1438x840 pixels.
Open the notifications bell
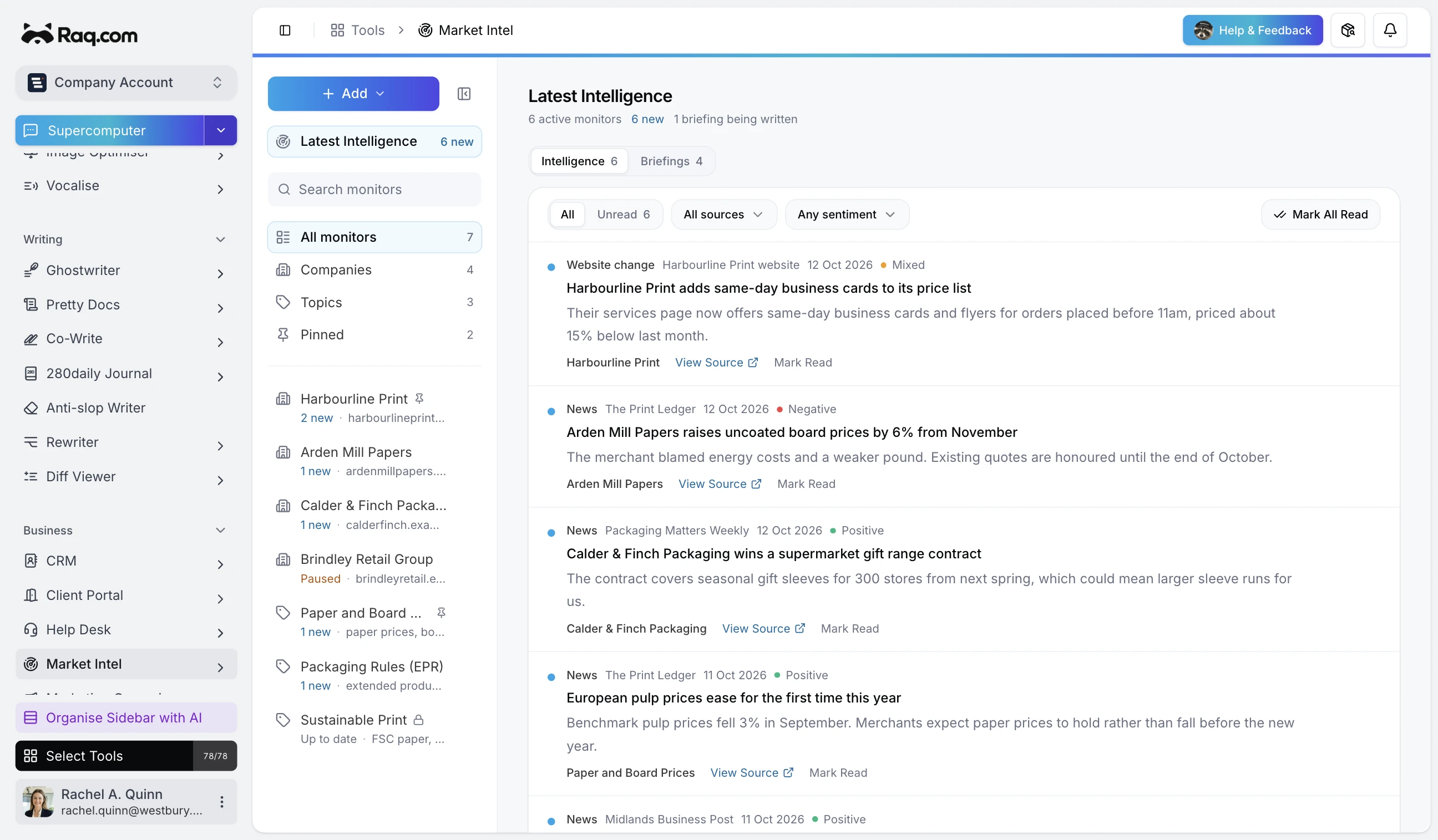(x=1390, y=30)
